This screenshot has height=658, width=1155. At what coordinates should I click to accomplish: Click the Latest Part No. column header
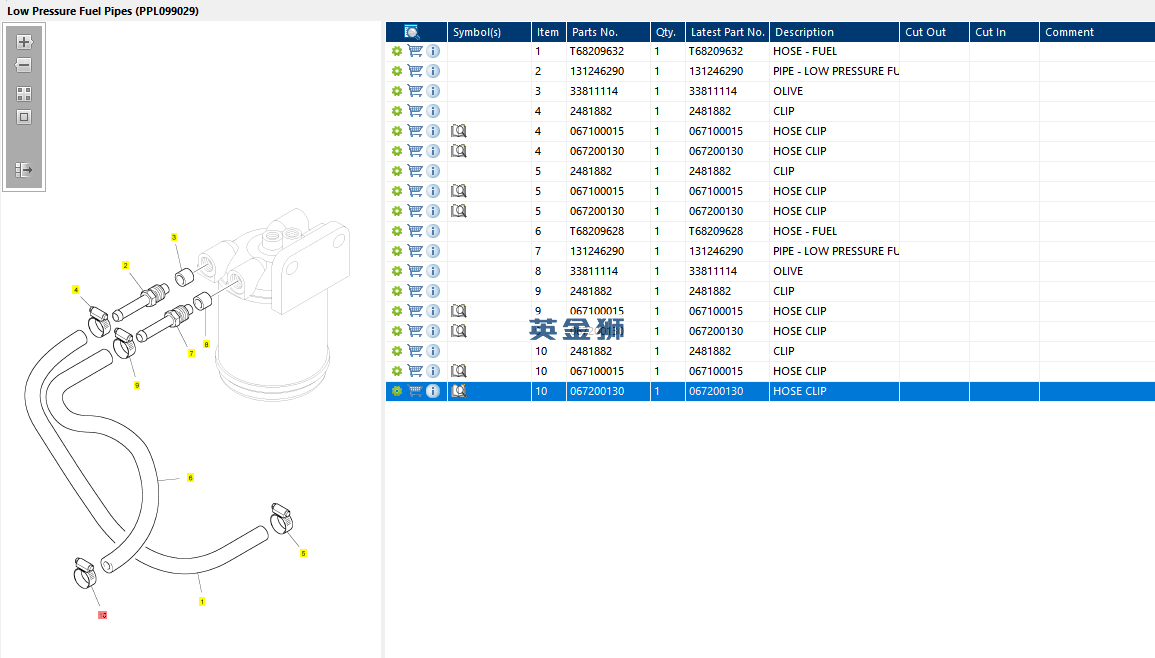pyautogui.click(x=727, y=32)
